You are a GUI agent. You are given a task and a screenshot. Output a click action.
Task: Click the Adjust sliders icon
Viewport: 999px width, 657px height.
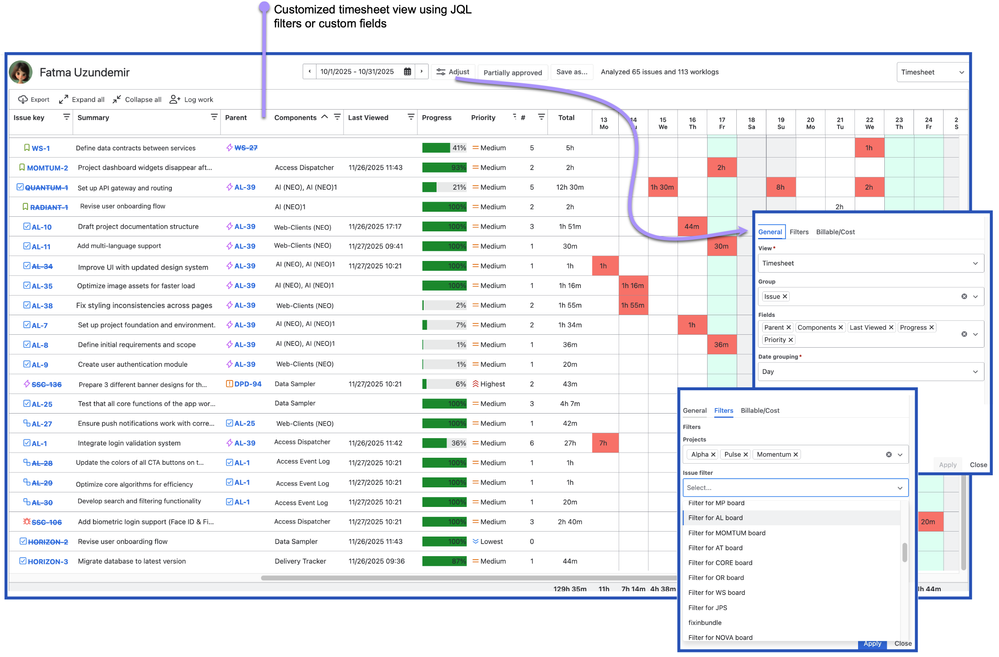click(x=441, y=72)
